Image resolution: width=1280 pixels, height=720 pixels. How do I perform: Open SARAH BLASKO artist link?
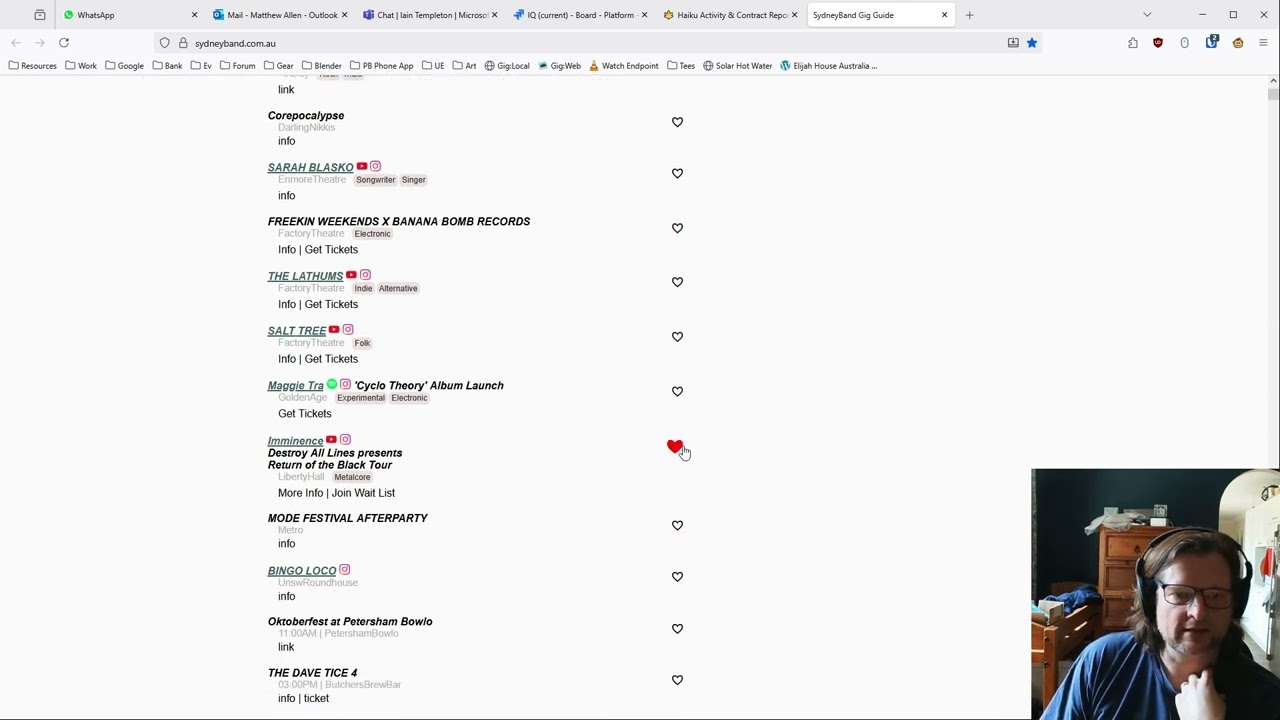(310, 167)
